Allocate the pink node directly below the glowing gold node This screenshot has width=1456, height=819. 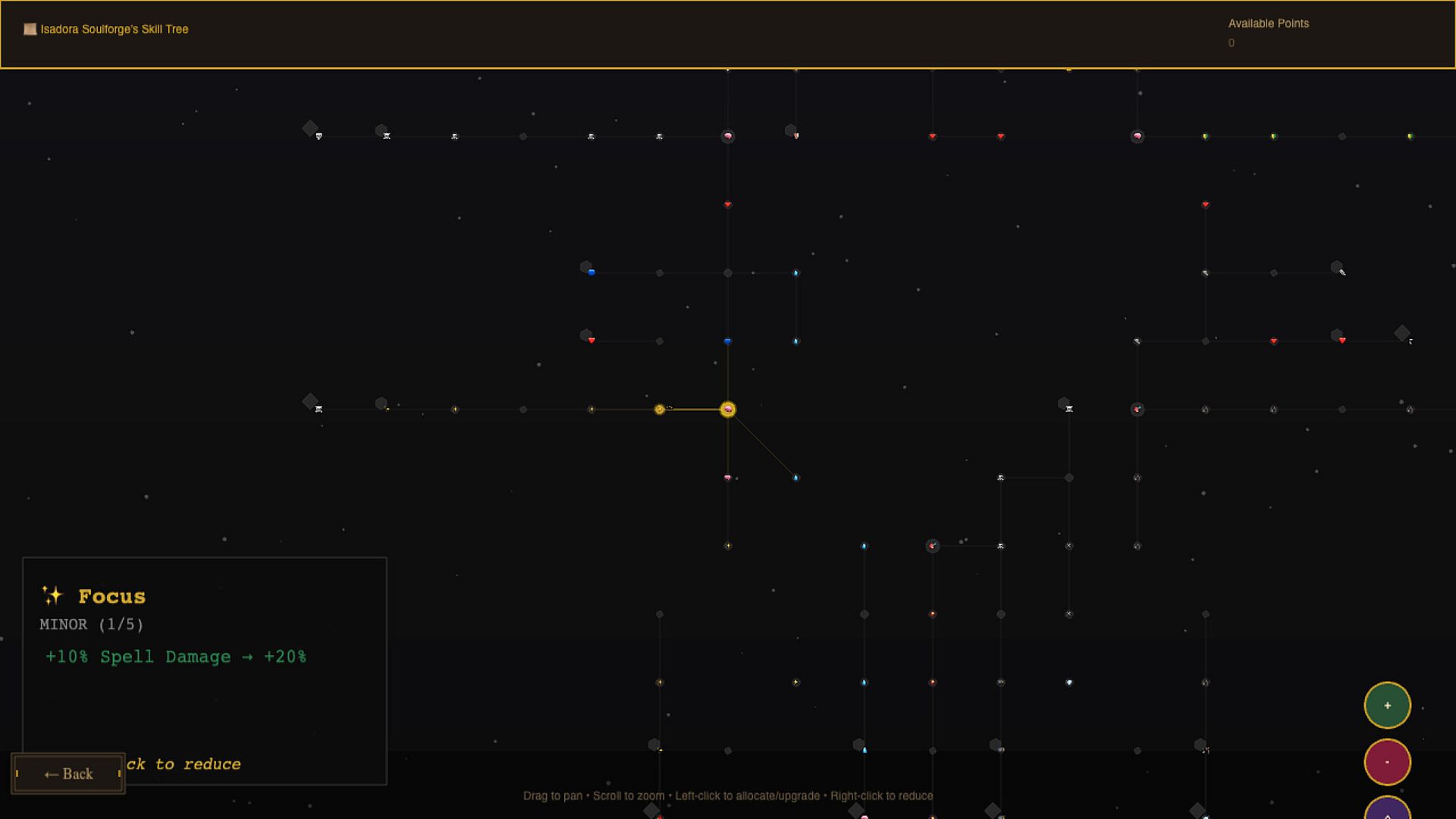point(728,478)
